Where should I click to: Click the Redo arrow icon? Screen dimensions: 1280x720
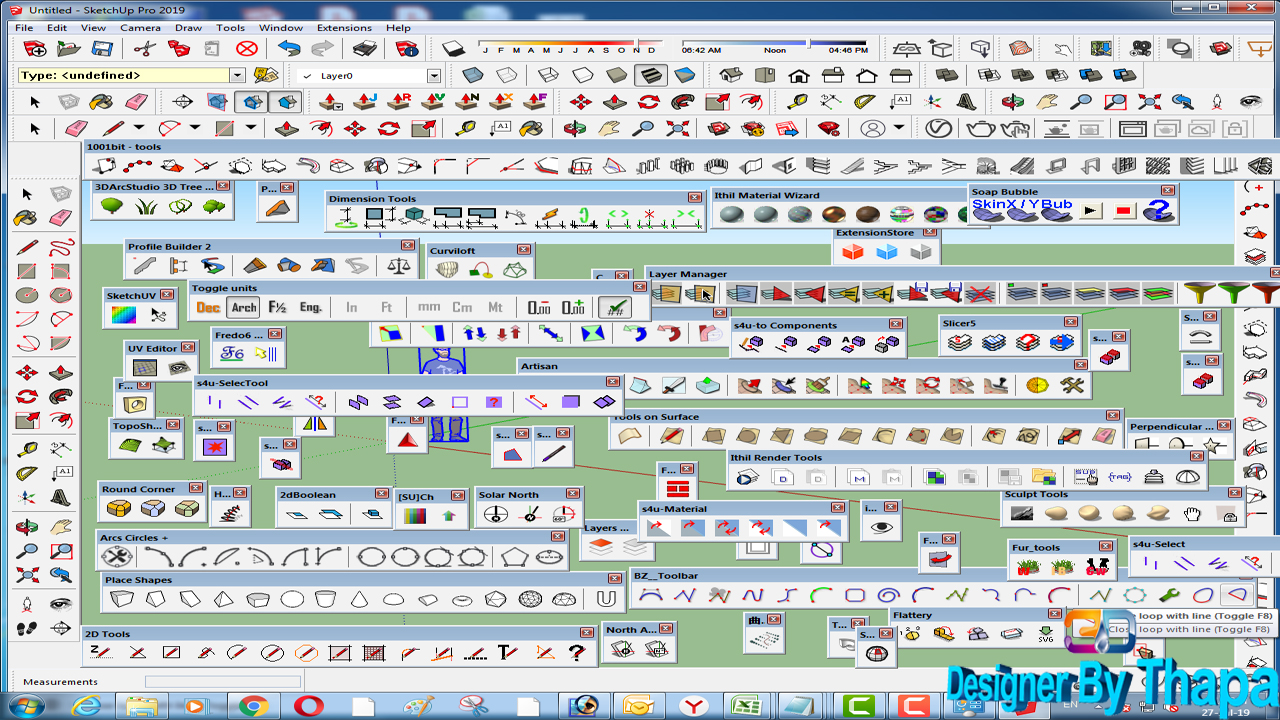[x=322, y=48]
